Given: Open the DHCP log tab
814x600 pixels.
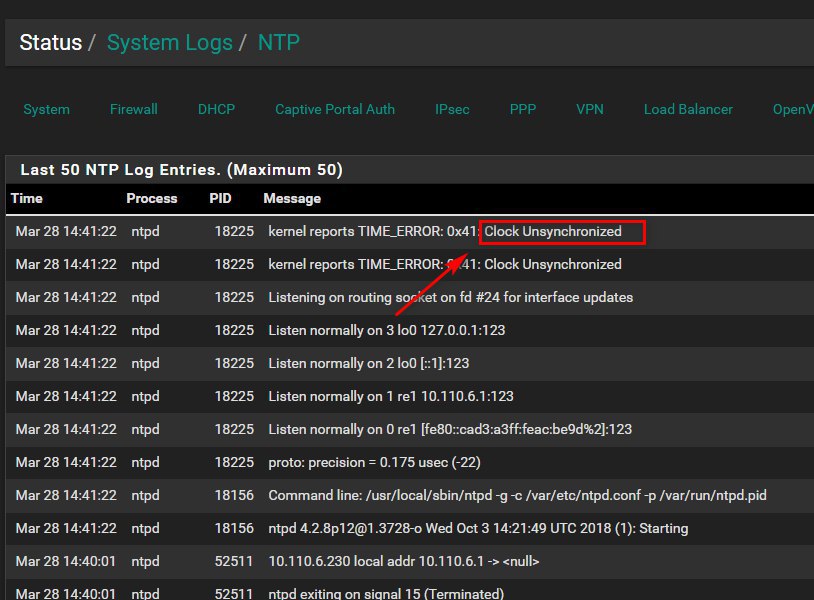Looking at the screenshot, I should tap(216, 109).
